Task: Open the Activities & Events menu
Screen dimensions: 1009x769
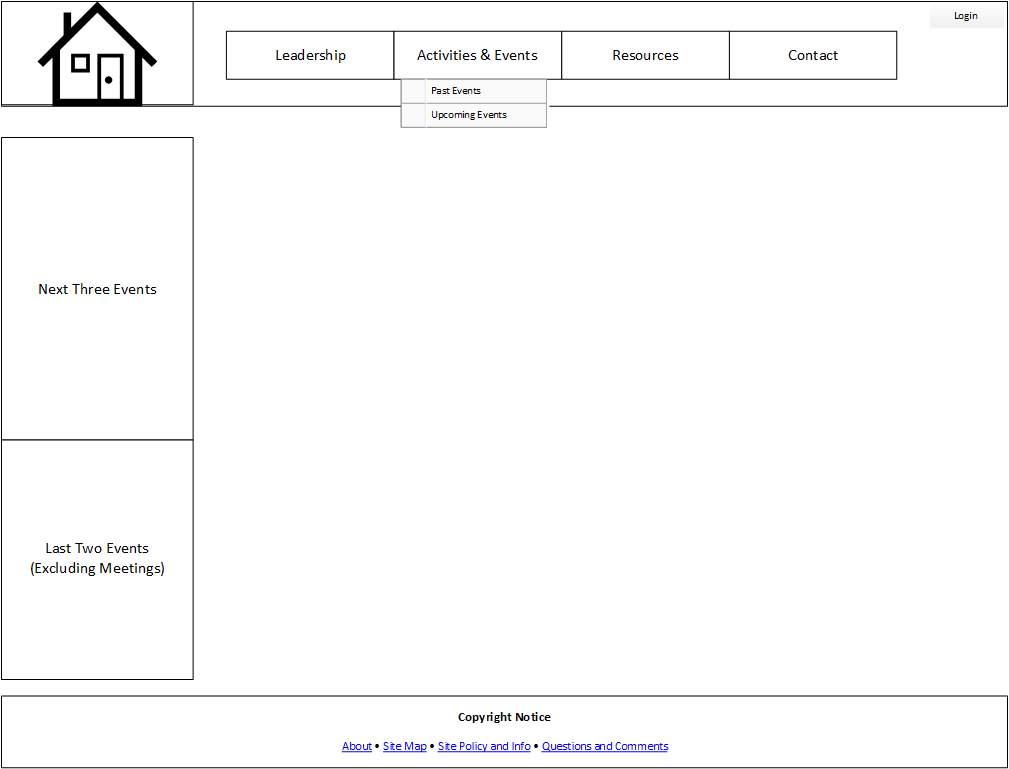Action: 477,55
